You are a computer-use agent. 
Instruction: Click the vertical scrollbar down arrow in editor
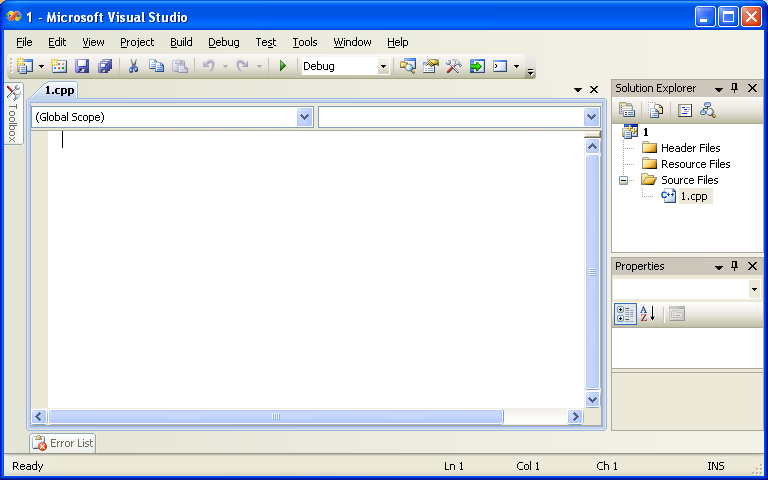point(592,399)
